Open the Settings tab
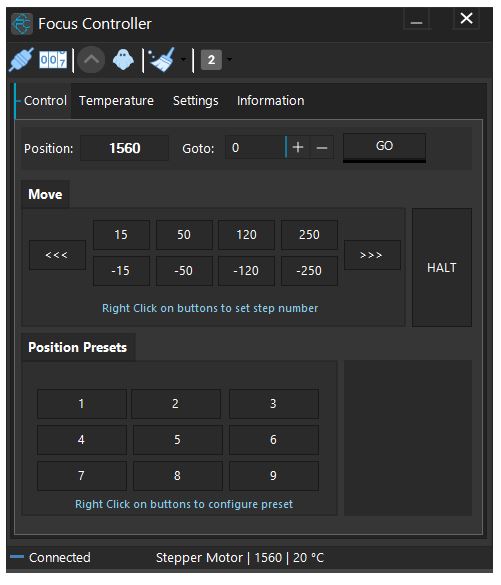The width and height of the screenshot is (501, 585). pos(195,101)
